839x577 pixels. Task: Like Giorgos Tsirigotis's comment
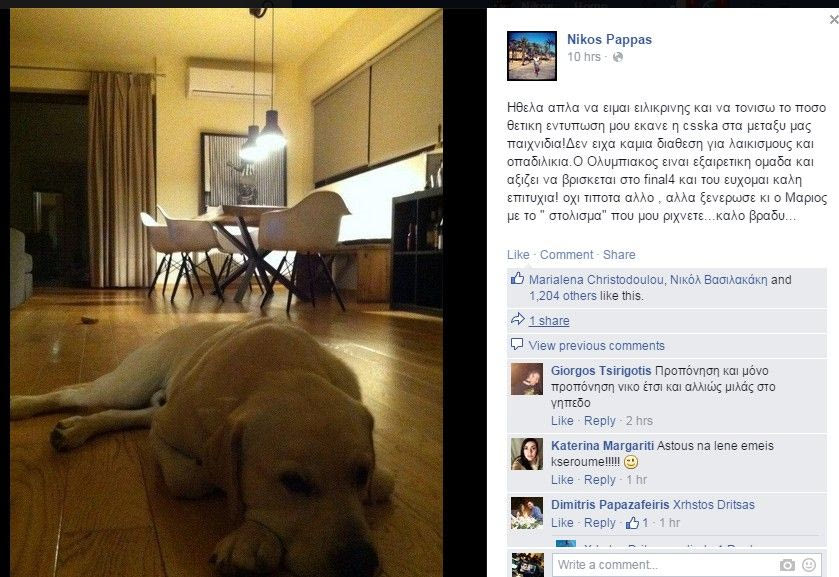(562, 421)
